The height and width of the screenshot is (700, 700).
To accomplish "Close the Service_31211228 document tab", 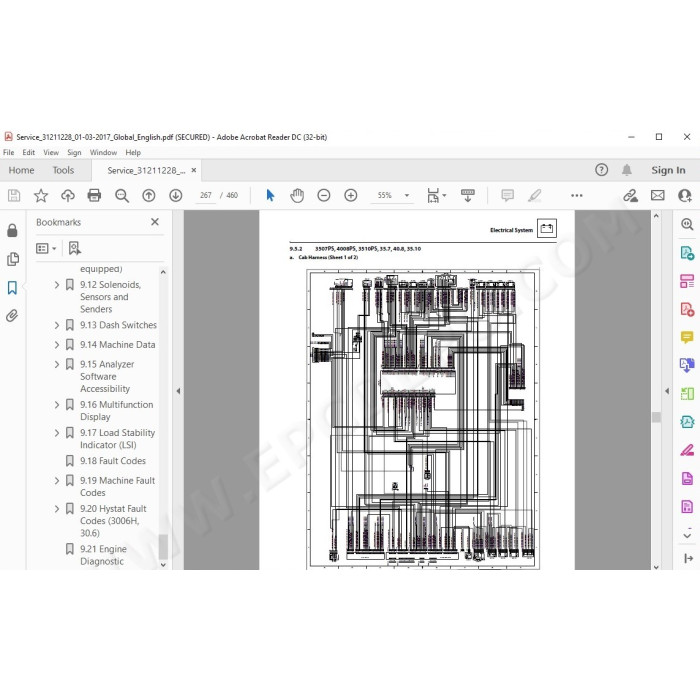I will pyautogui.click(x=194, y=170).
